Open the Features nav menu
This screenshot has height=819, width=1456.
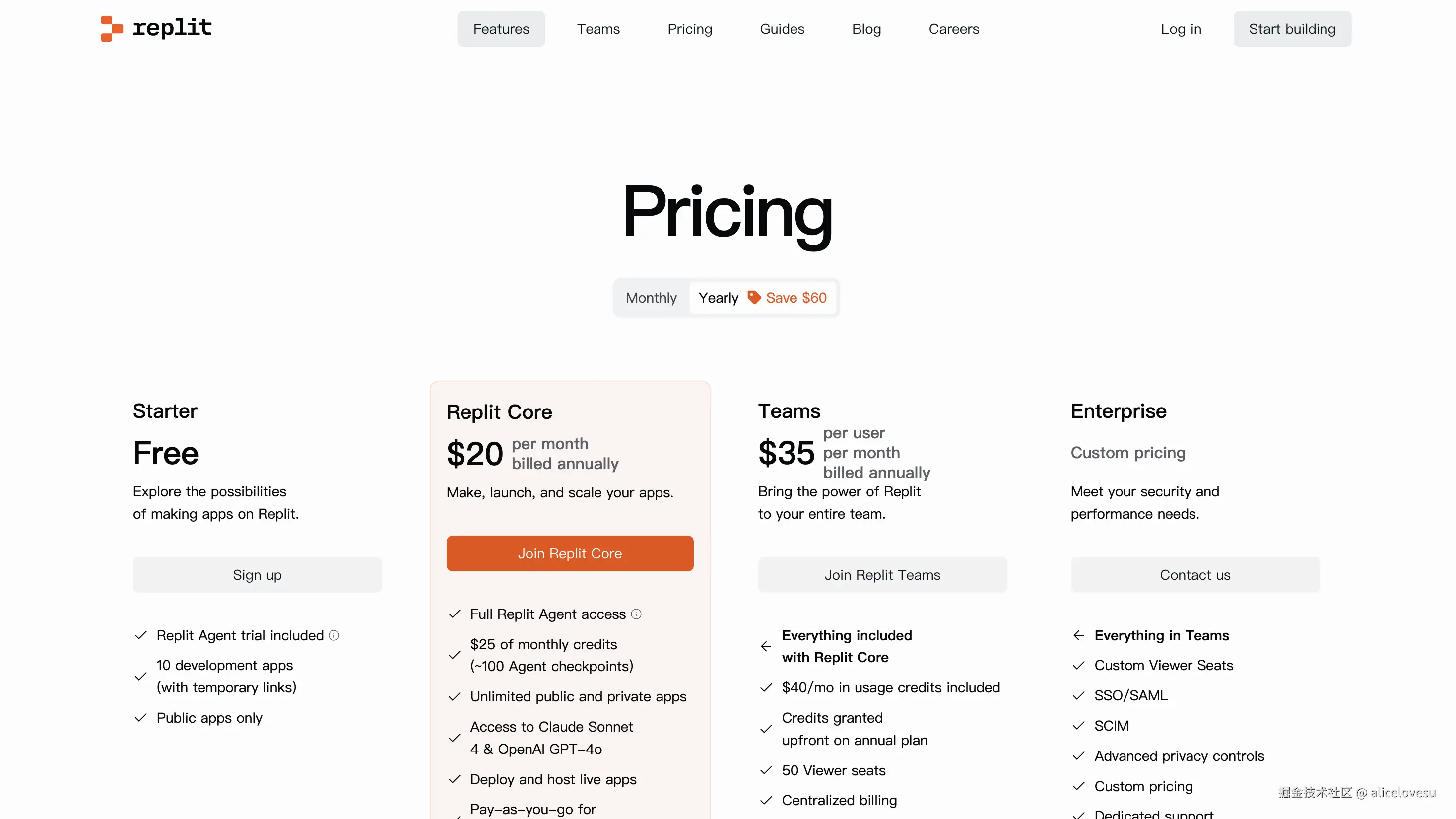click(501, 29)
